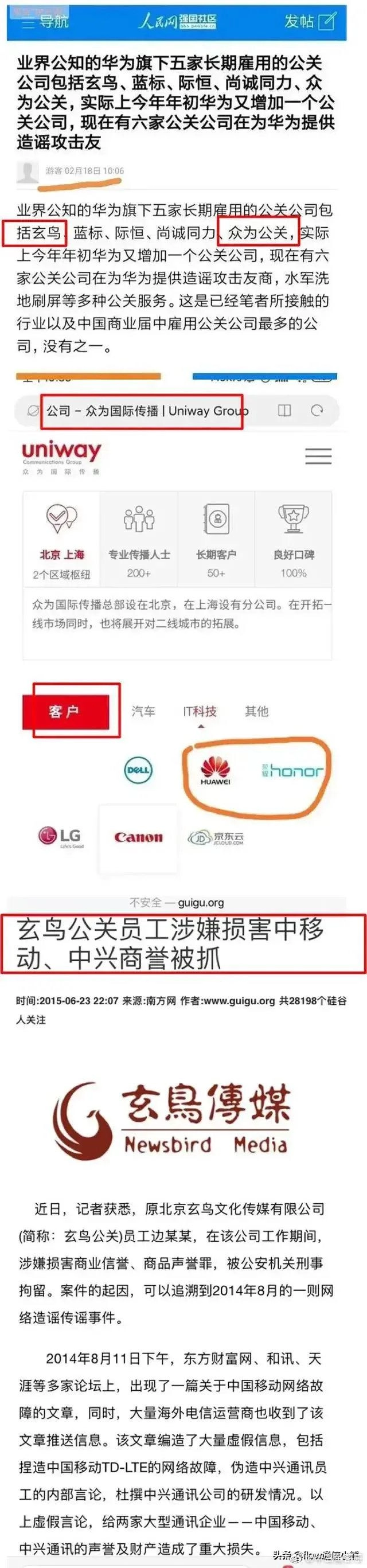
Task: Click the Huawei client logo
Action: (x=216, y=770)
